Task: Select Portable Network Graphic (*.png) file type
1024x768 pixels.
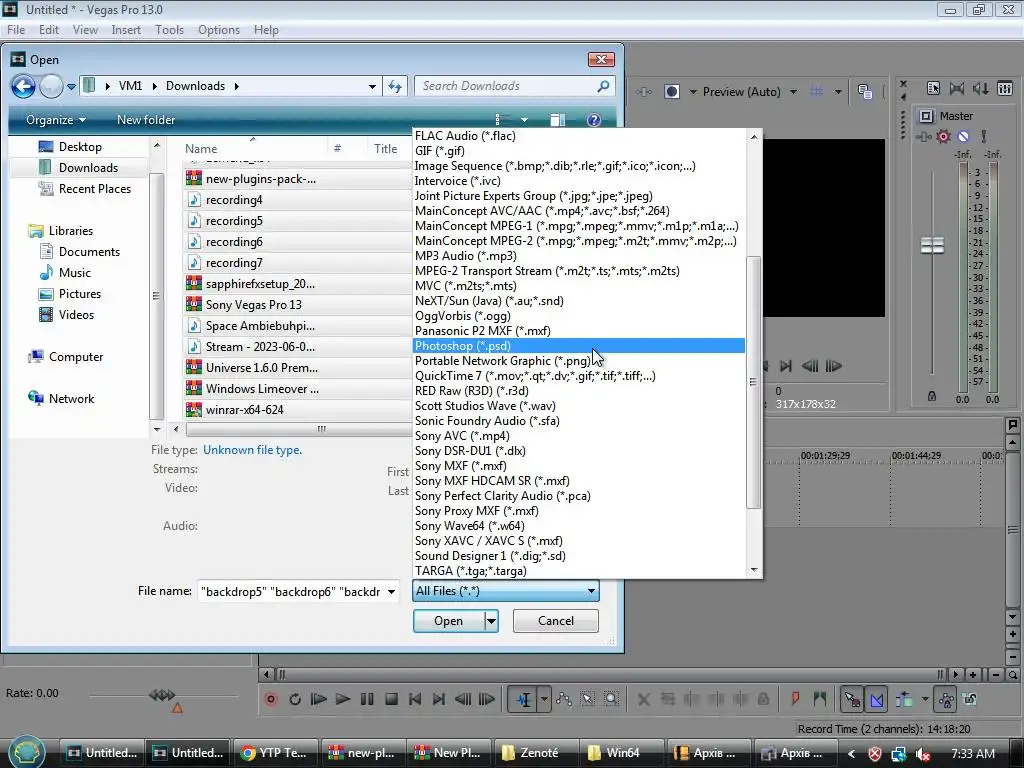Action: (x=579, y=361)
